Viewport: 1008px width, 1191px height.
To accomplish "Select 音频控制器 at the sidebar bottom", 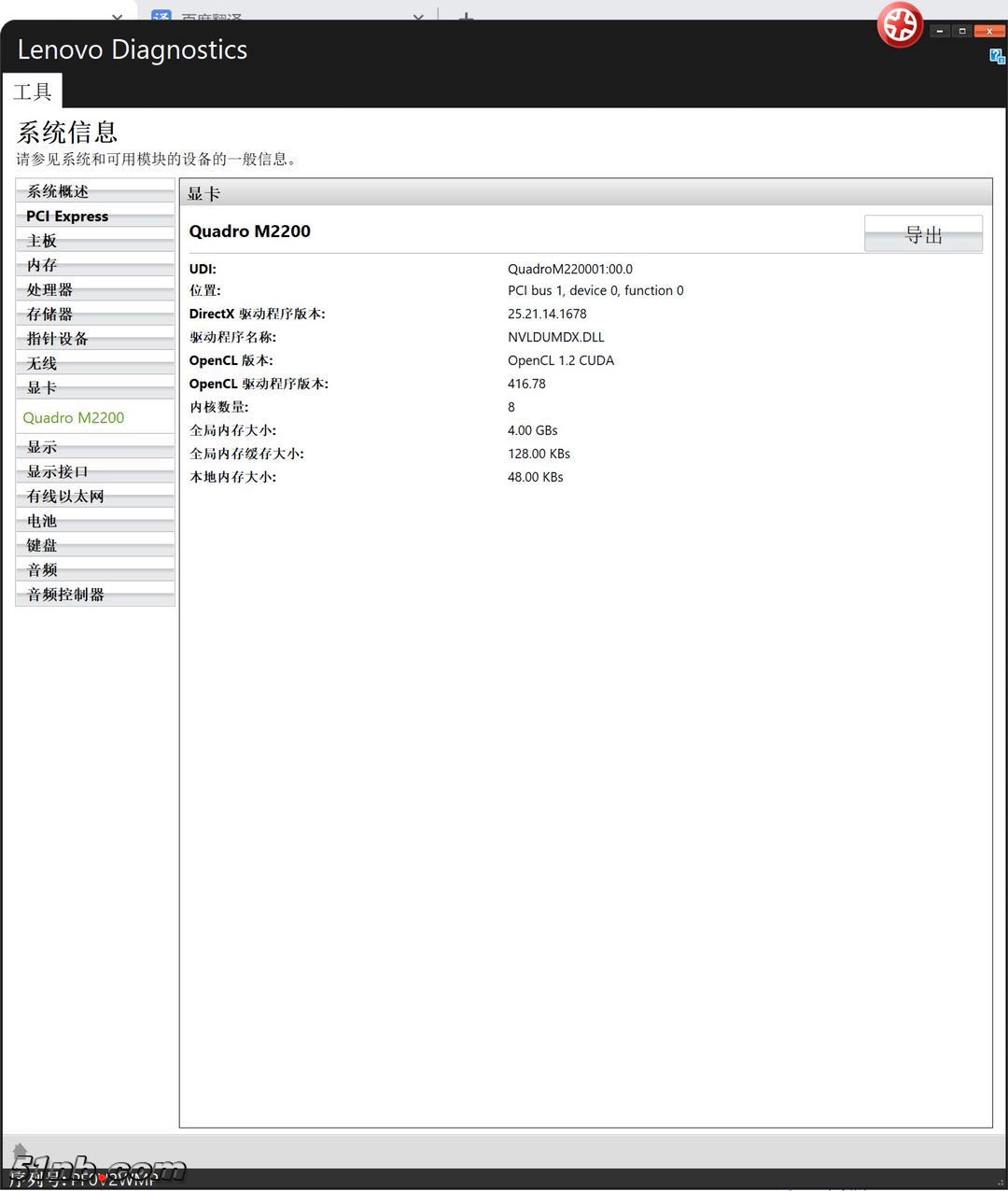I will point(63,594).
